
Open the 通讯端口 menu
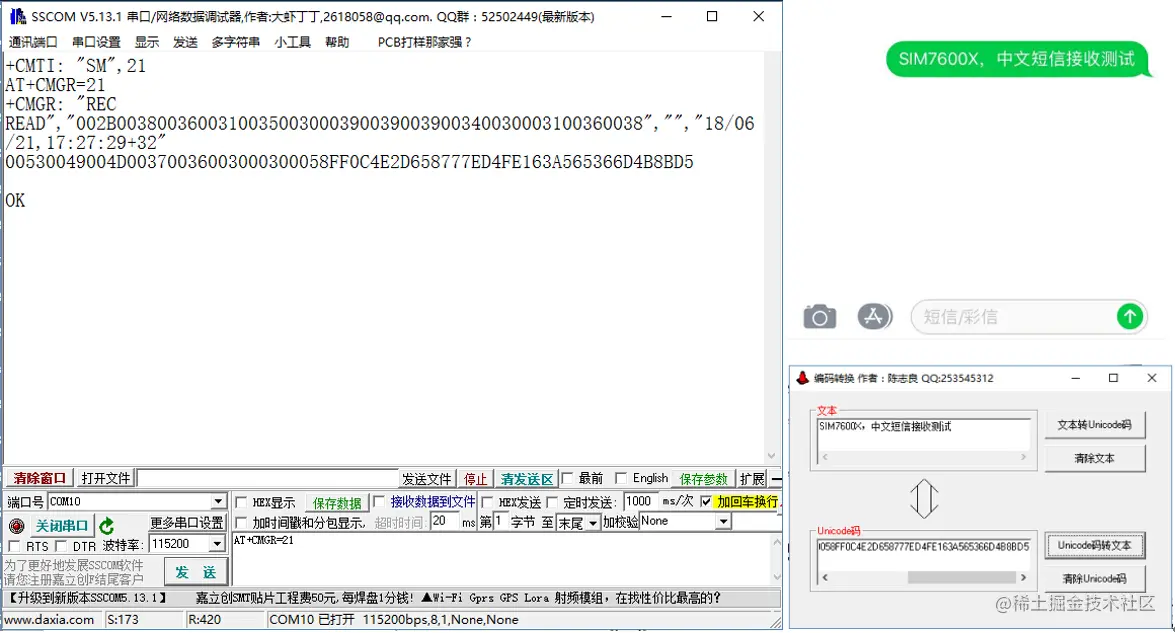pyautogui.click(x=33, y=42)
